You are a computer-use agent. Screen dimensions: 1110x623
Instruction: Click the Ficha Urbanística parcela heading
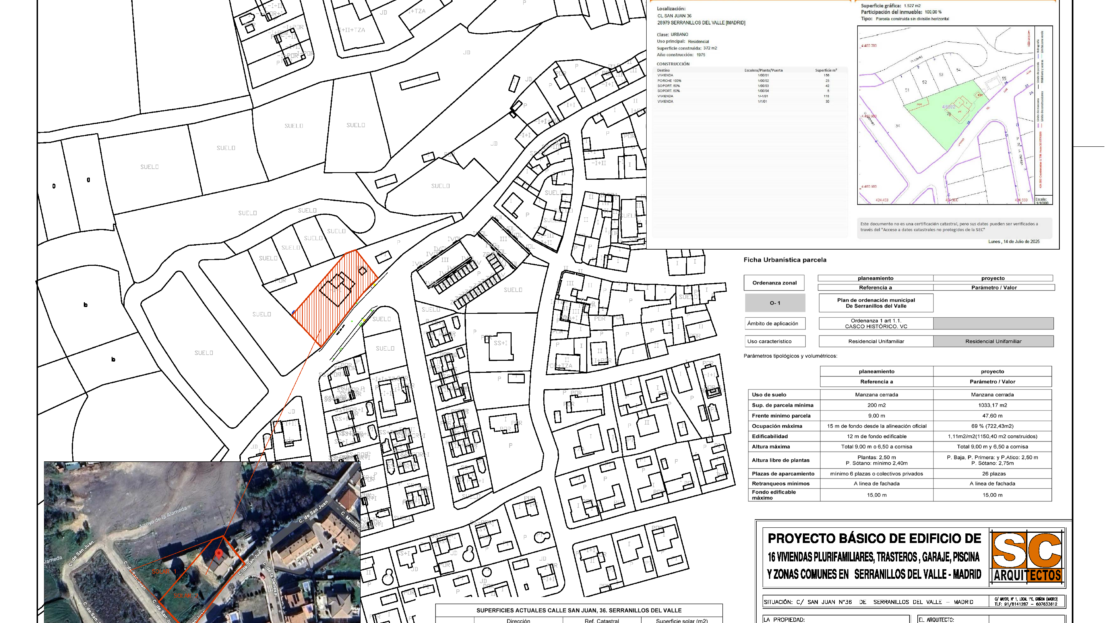[784, 260]
